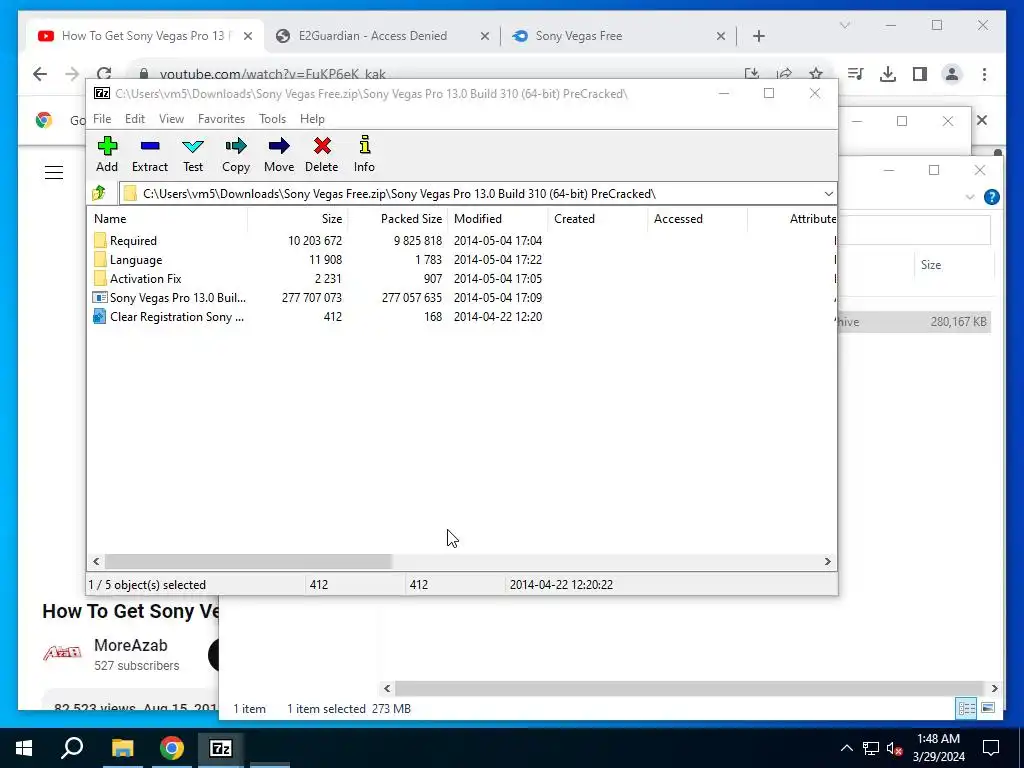Image resolution: width=1024 pixels, height=768 pixels.
Task: Open Windows taskbar search
Action: click(x=72, y=748)
